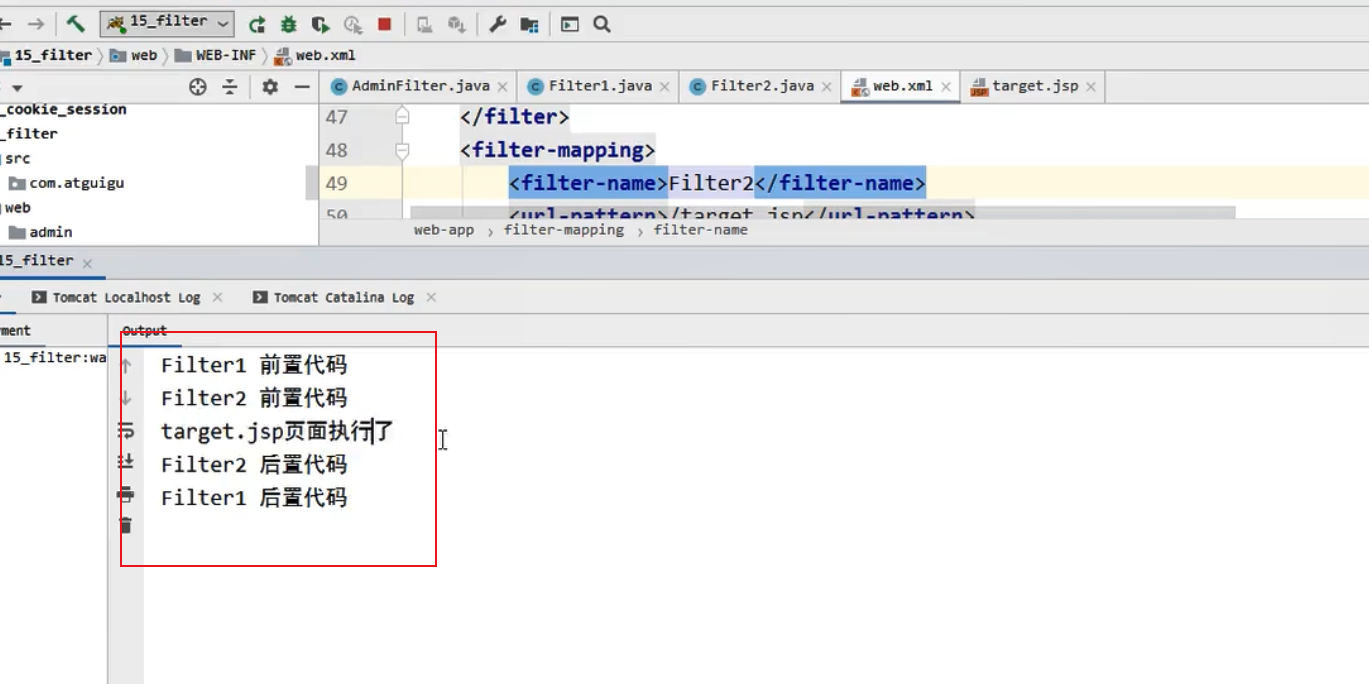Toggle scroll to end in console

click(126, 462)
